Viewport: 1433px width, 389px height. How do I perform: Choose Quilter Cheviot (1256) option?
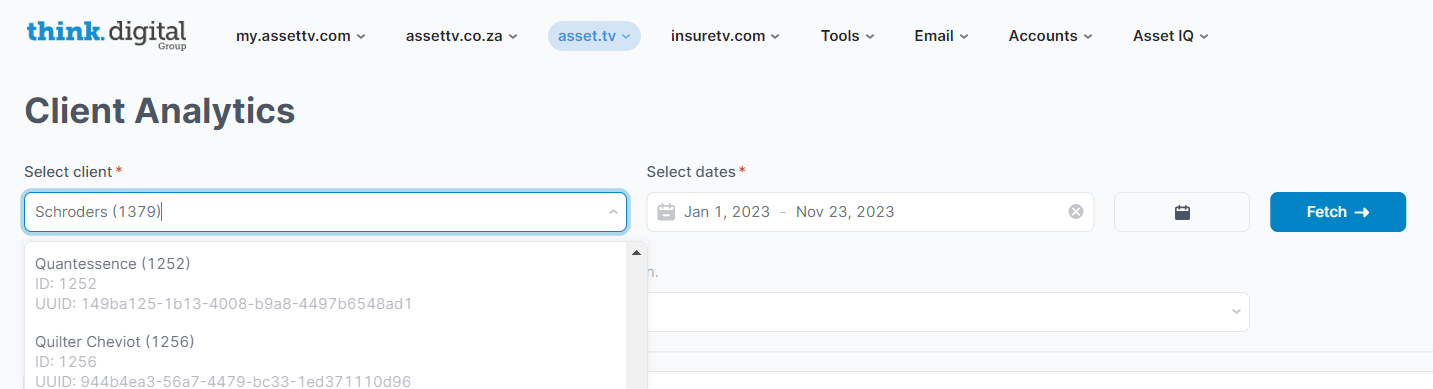[x=326, y=360]
